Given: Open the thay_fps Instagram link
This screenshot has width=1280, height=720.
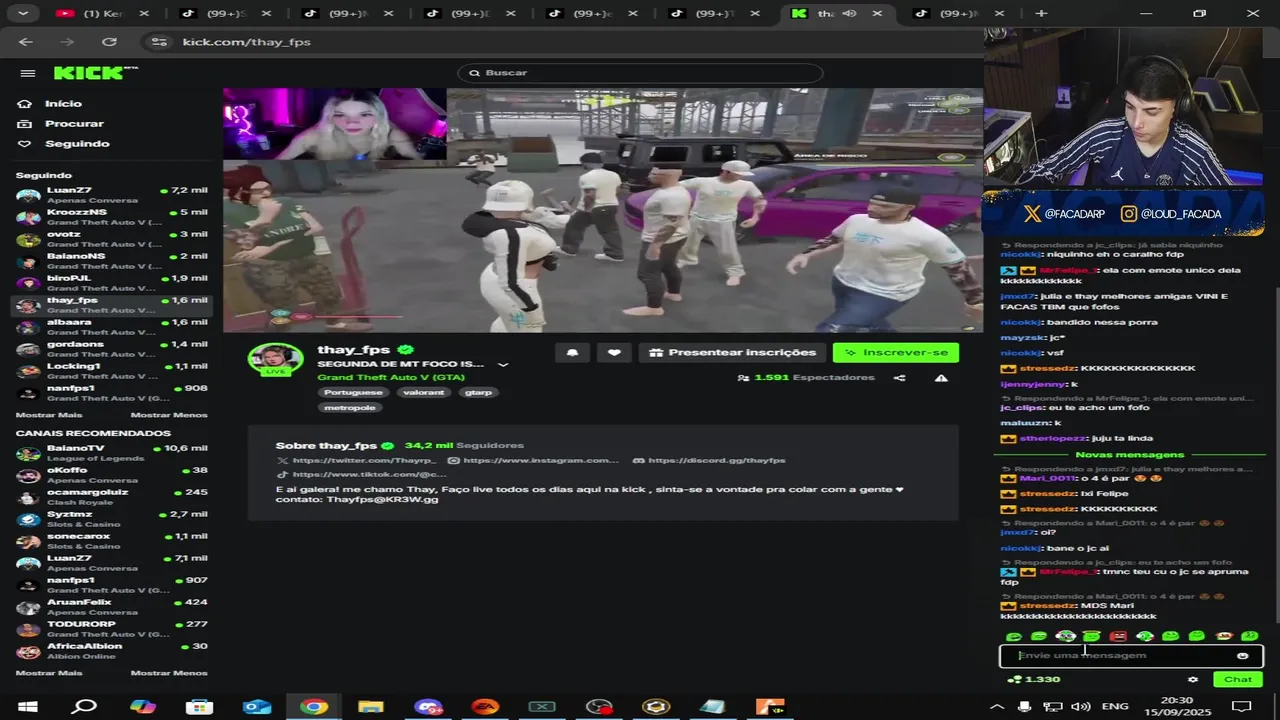Looking at the screenshot, I should 534,461.
